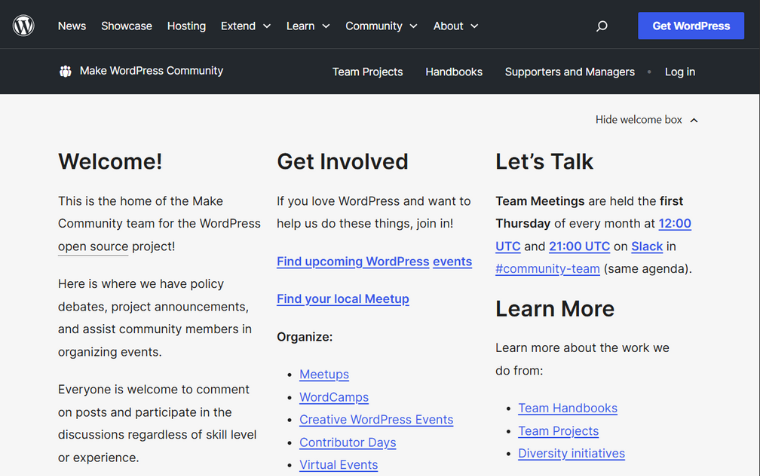The image size is (760, 476).
Task: Go to Team Projects in subnav
Action: click(367, 72)
